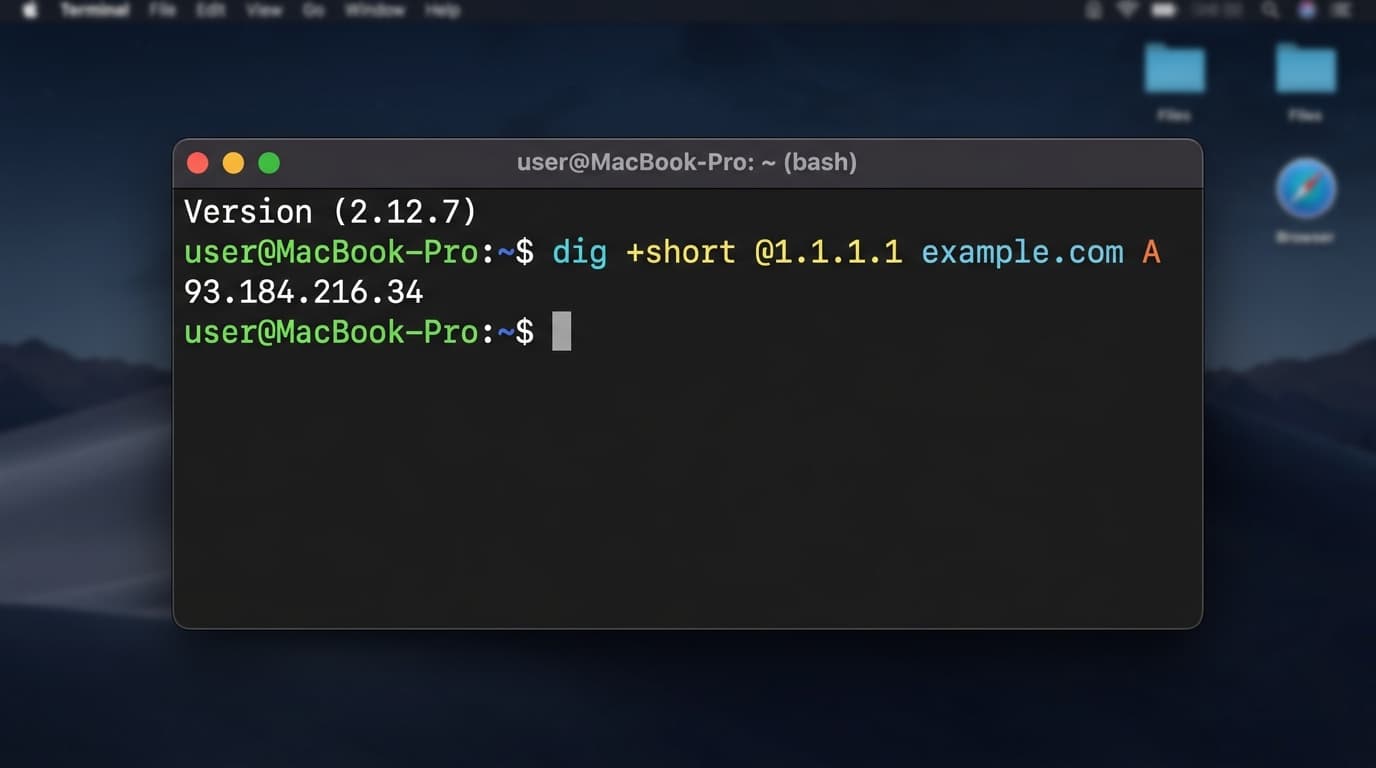Open the Help menu
This screenshot has height=768, width=1376.
click(x=442, y=10)
